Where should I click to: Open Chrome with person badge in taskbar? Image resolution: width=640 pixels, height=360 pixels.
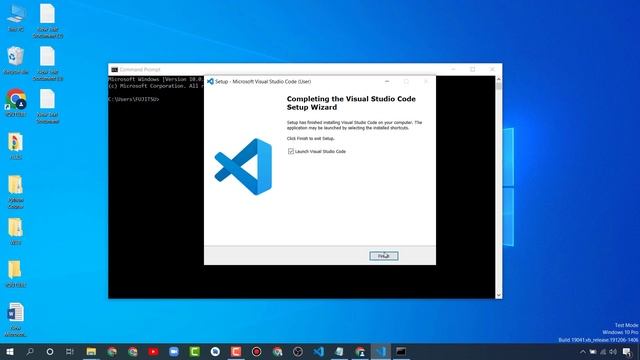point(360,351)
